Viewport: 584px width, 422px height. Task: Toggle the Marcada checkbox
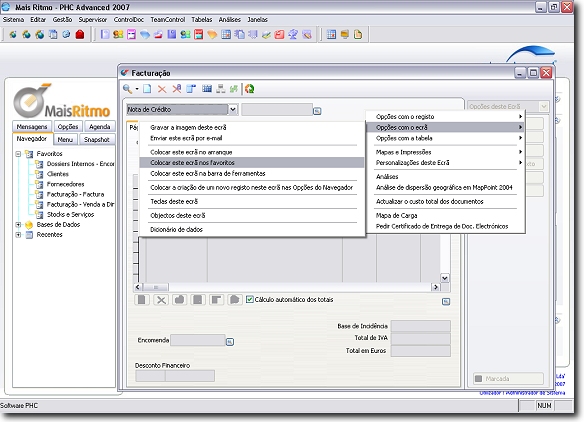[x=479, y=379]
